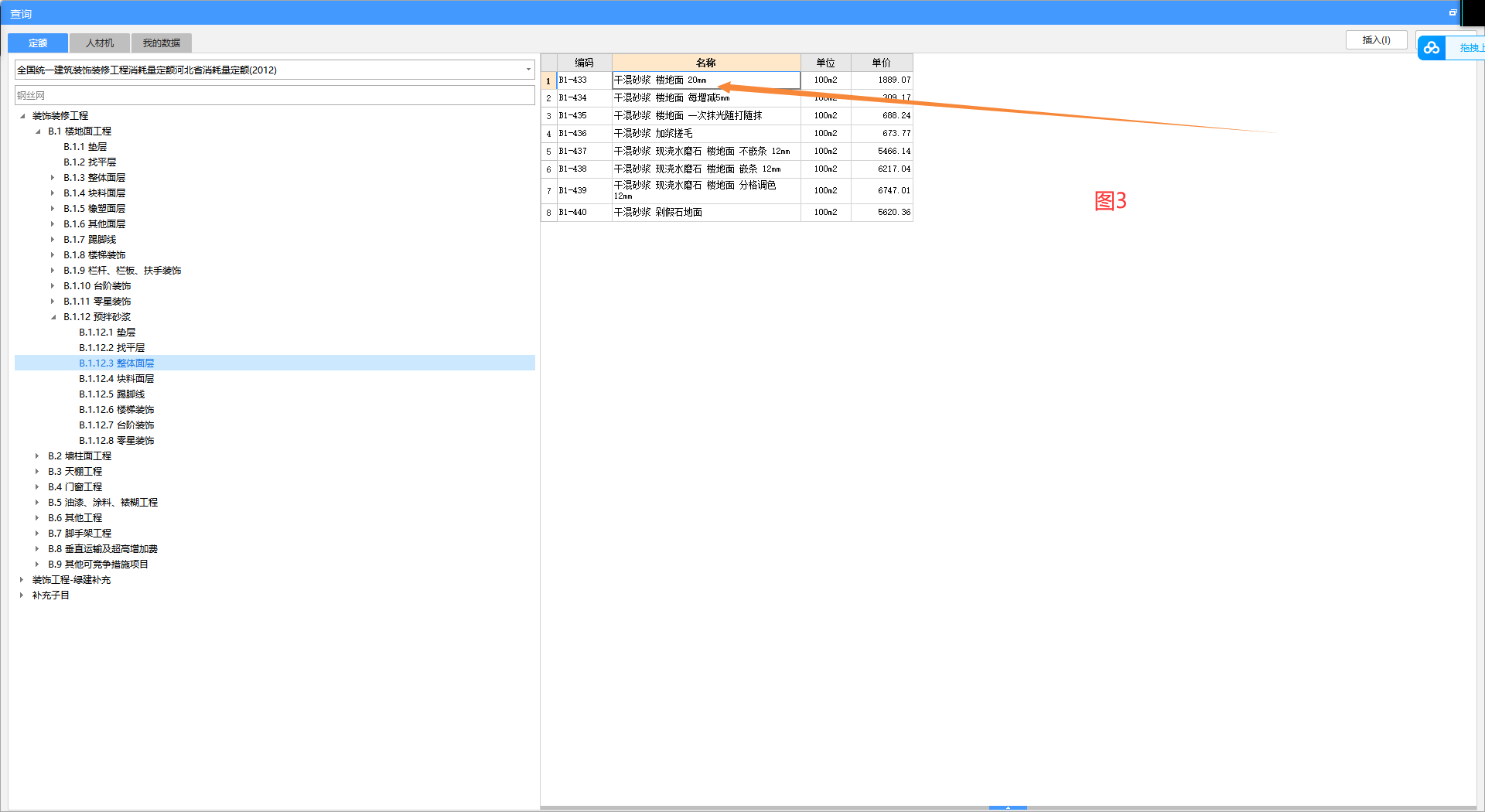
Task: Select highlighted B.1.12.3 整体面层 item
Action: pos(117,363)
